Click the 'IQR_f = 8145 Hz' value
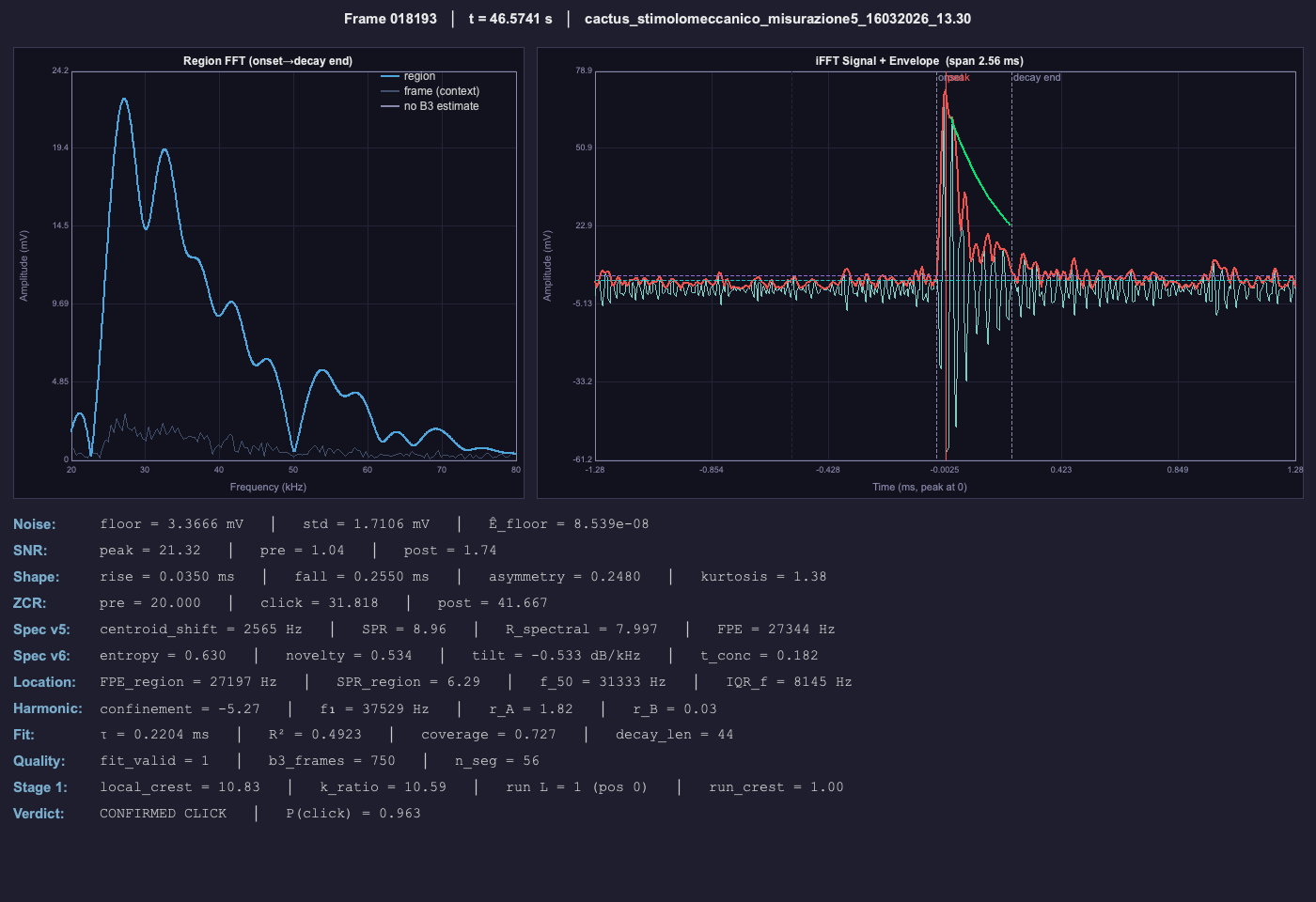Image resolution: width=1316 pixels, height=902 pixels. [x=789, y=682]
